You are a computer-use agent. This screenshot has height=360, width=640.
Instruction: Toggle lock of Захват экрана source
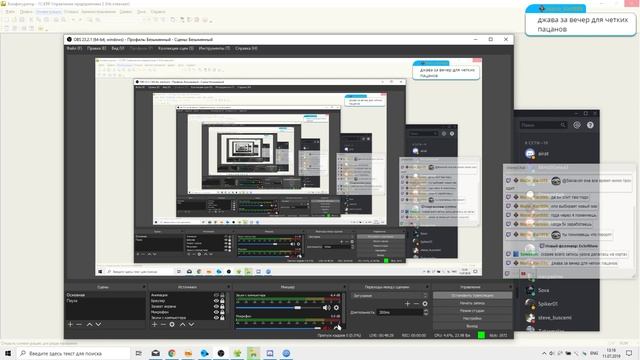coord(222,307)
